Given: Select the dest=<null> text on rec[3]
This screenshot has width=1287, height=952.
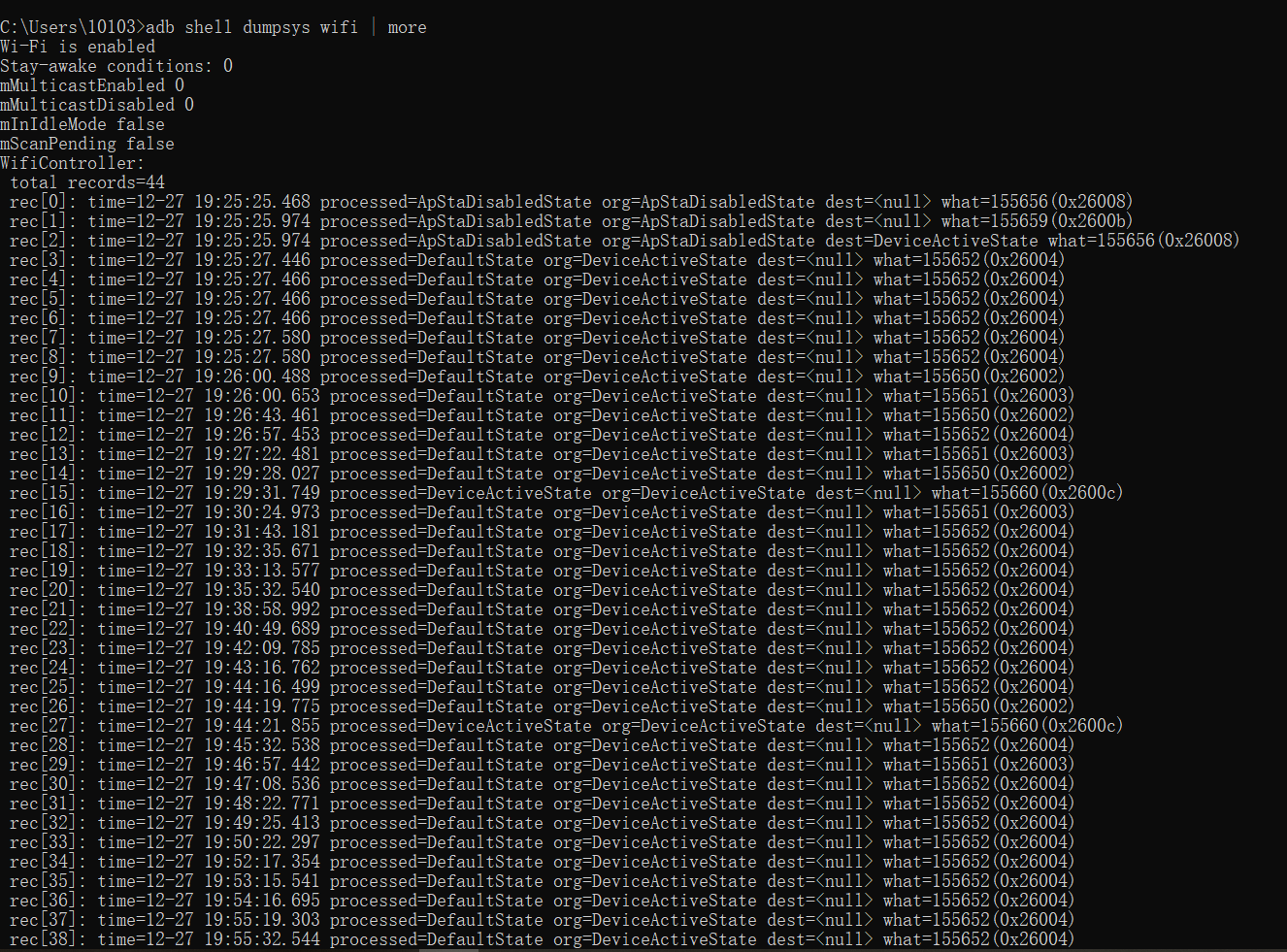Looking at the screenshot, I should [808, 259].
